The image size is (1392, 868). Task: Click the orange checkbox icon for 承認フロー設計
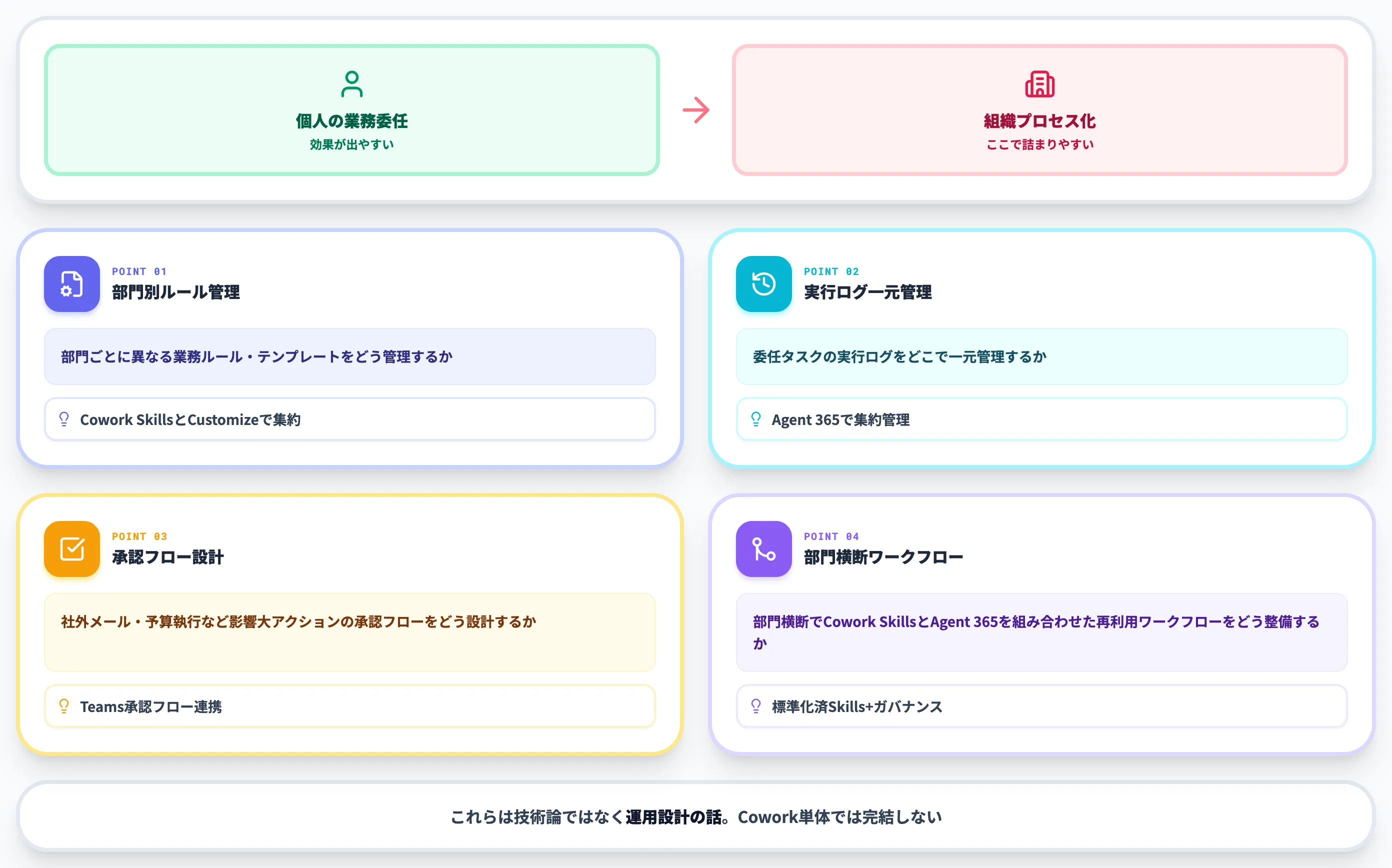click(x=72, y=548)
